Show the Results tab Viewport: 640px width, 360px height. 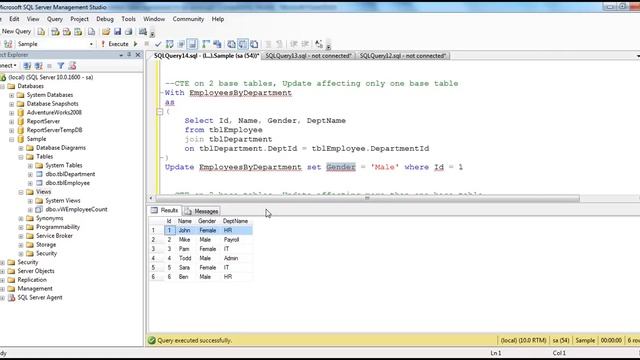[x=165, y=211]
